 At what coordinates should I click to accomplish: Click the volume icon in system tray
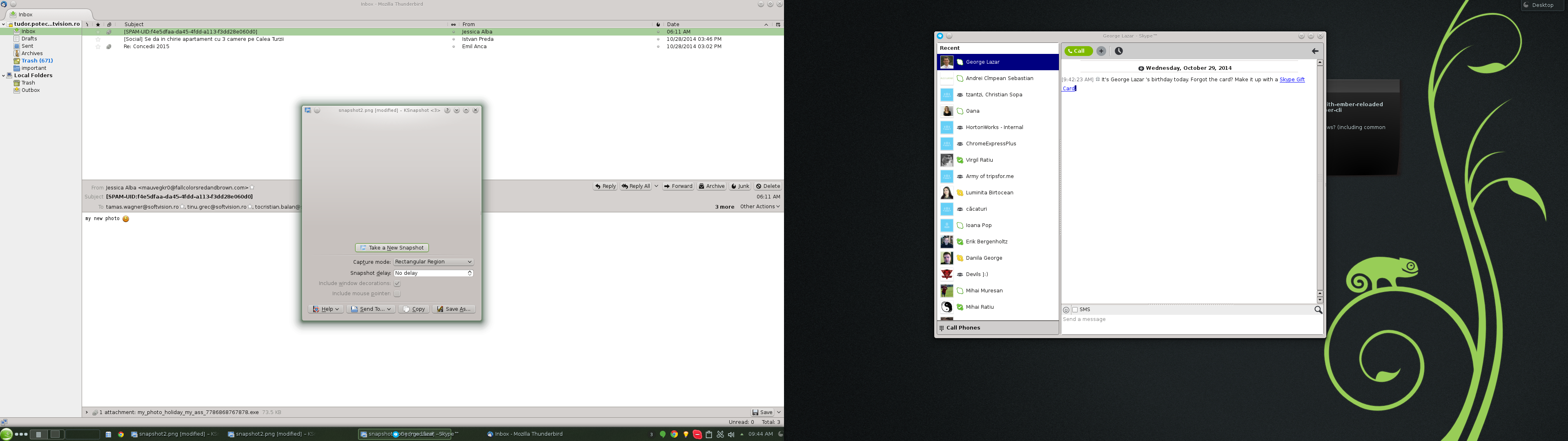tap(731, 434)
